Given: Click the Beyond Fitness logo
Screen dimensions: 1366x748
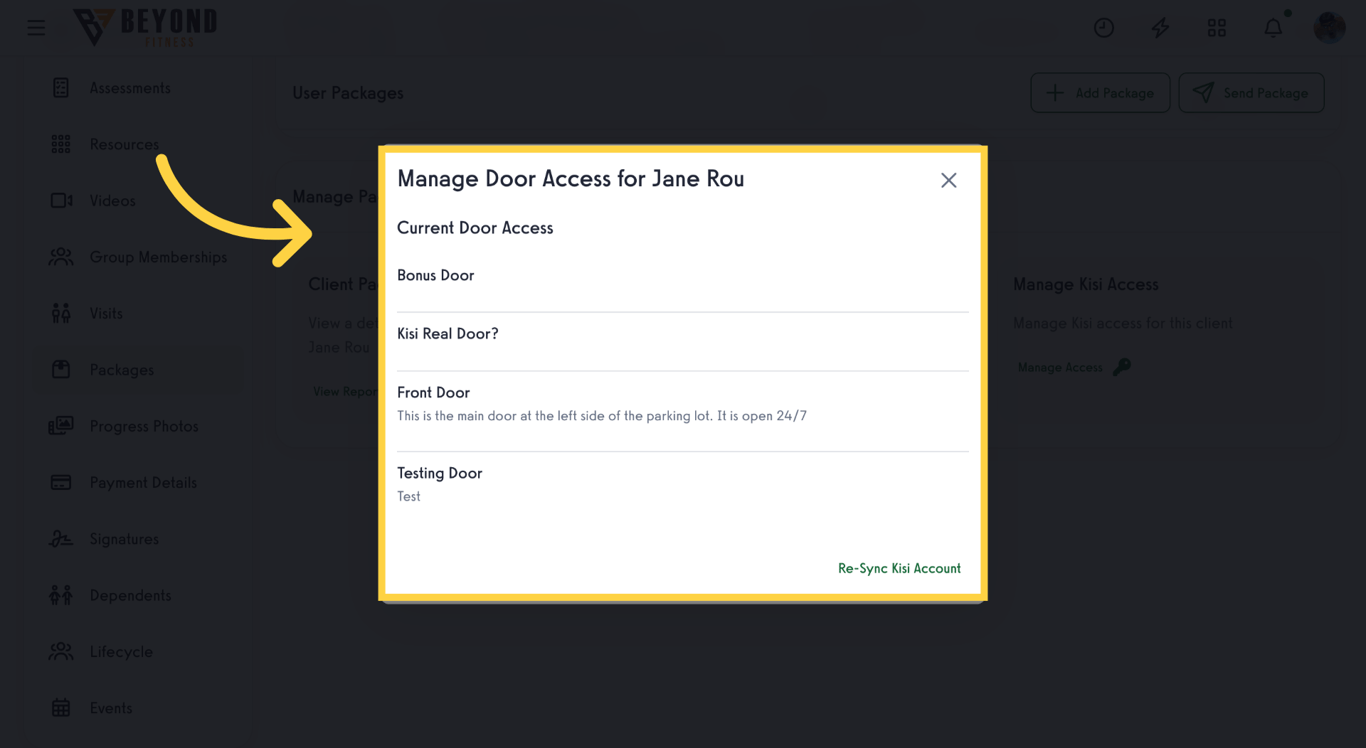Looking at the screenshot, I should [145, 27].
